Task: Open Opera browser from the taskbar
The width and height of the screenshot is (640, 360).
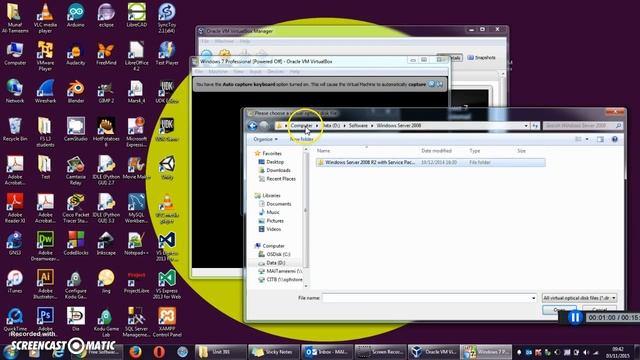Action: [159, 351]
